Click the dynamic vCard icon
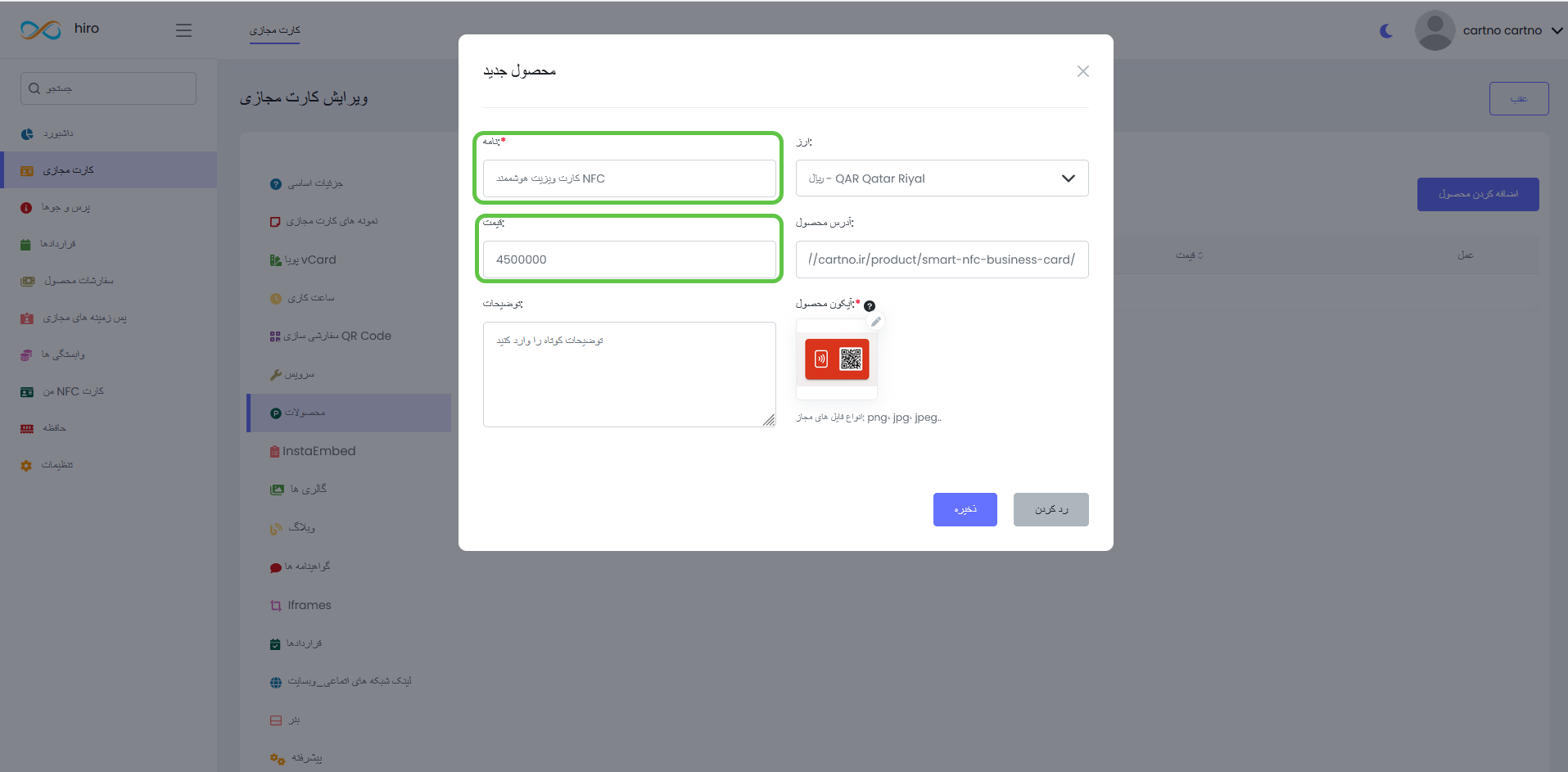Viewport: 1568px width, 772px height. pos(275,260)
